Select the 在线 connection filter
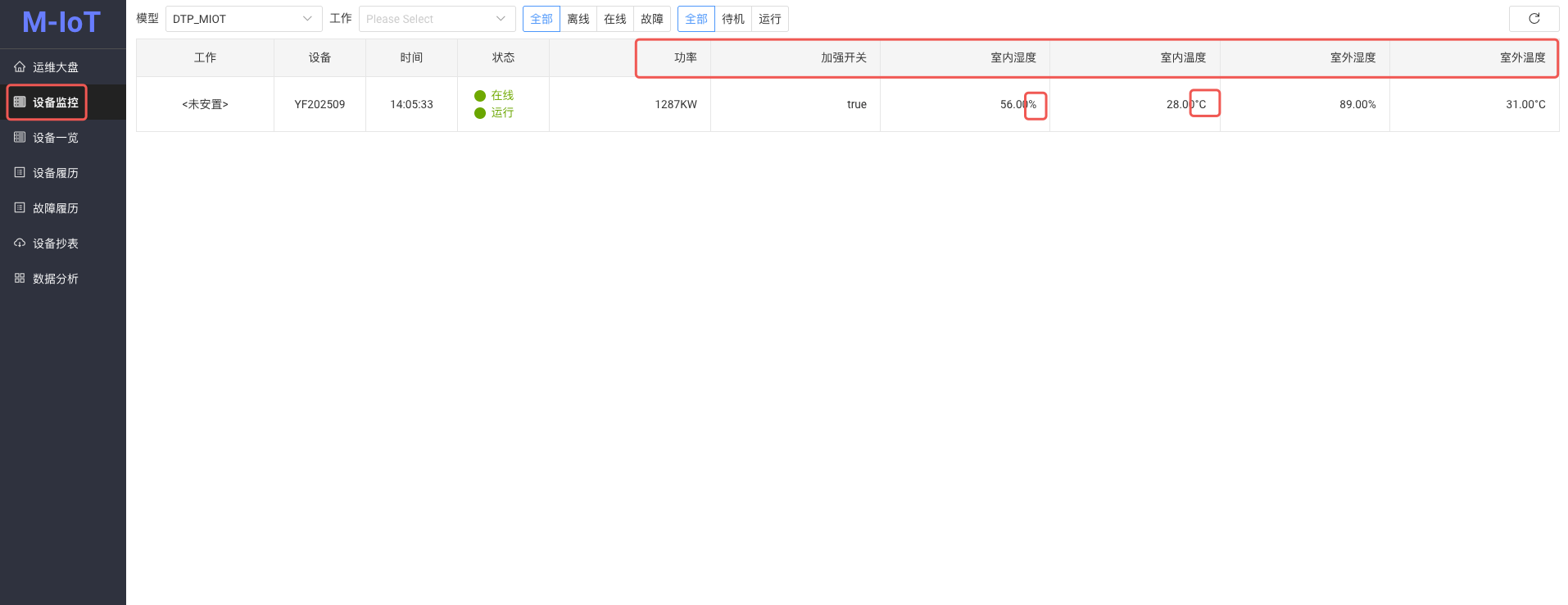The height and width of the screenshot is (605, 1568). (x=615, y=19)
